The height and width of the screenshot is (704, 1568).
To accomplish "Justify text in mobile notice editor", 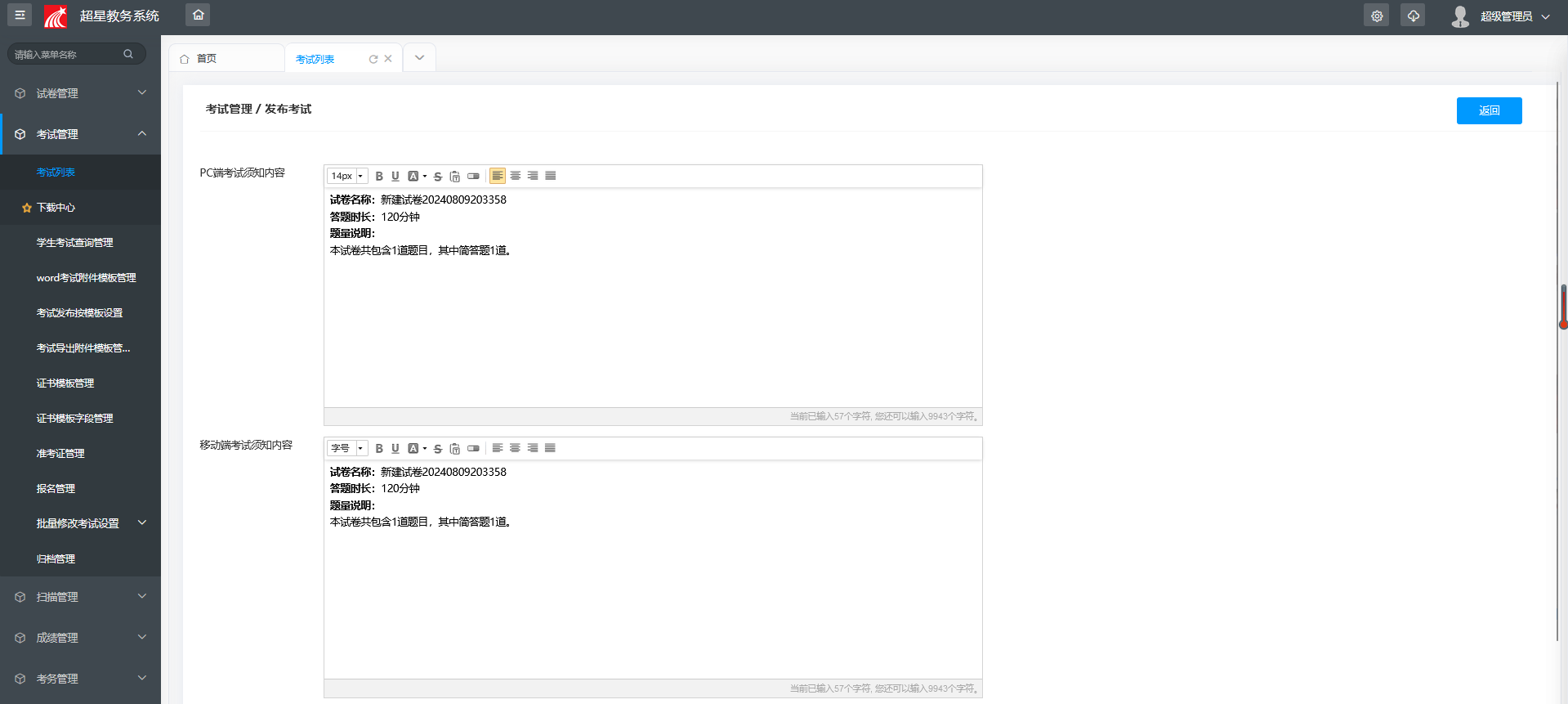I will click(x=551, y=448).
